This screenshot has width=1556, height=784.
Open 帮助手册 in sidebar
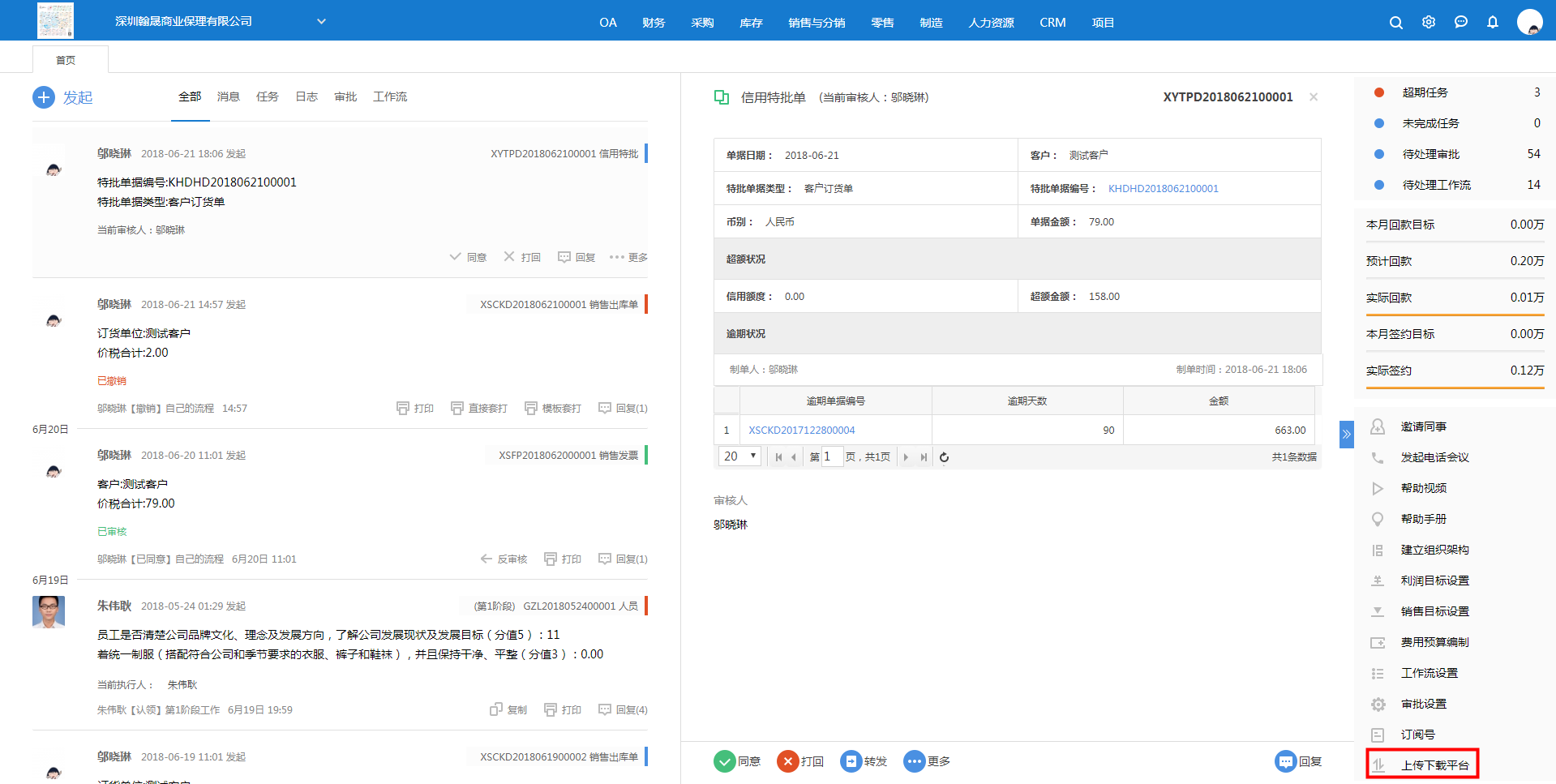[1423, 519]
